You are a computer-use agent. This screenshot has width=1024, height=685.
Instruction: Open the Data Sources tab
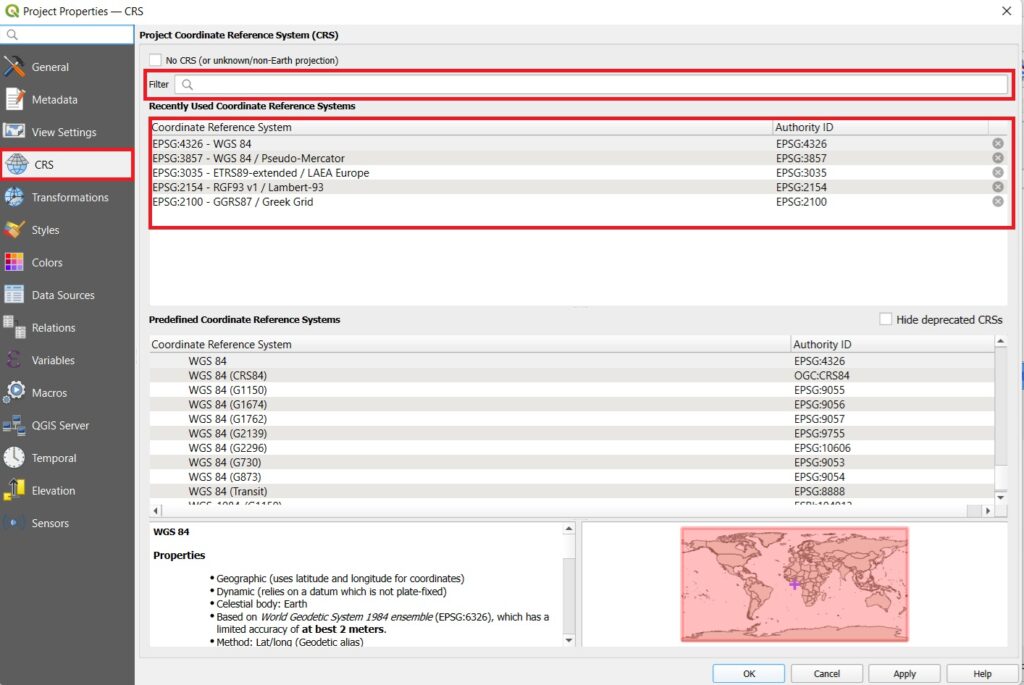pyautogui.click(x=62, y=295)
